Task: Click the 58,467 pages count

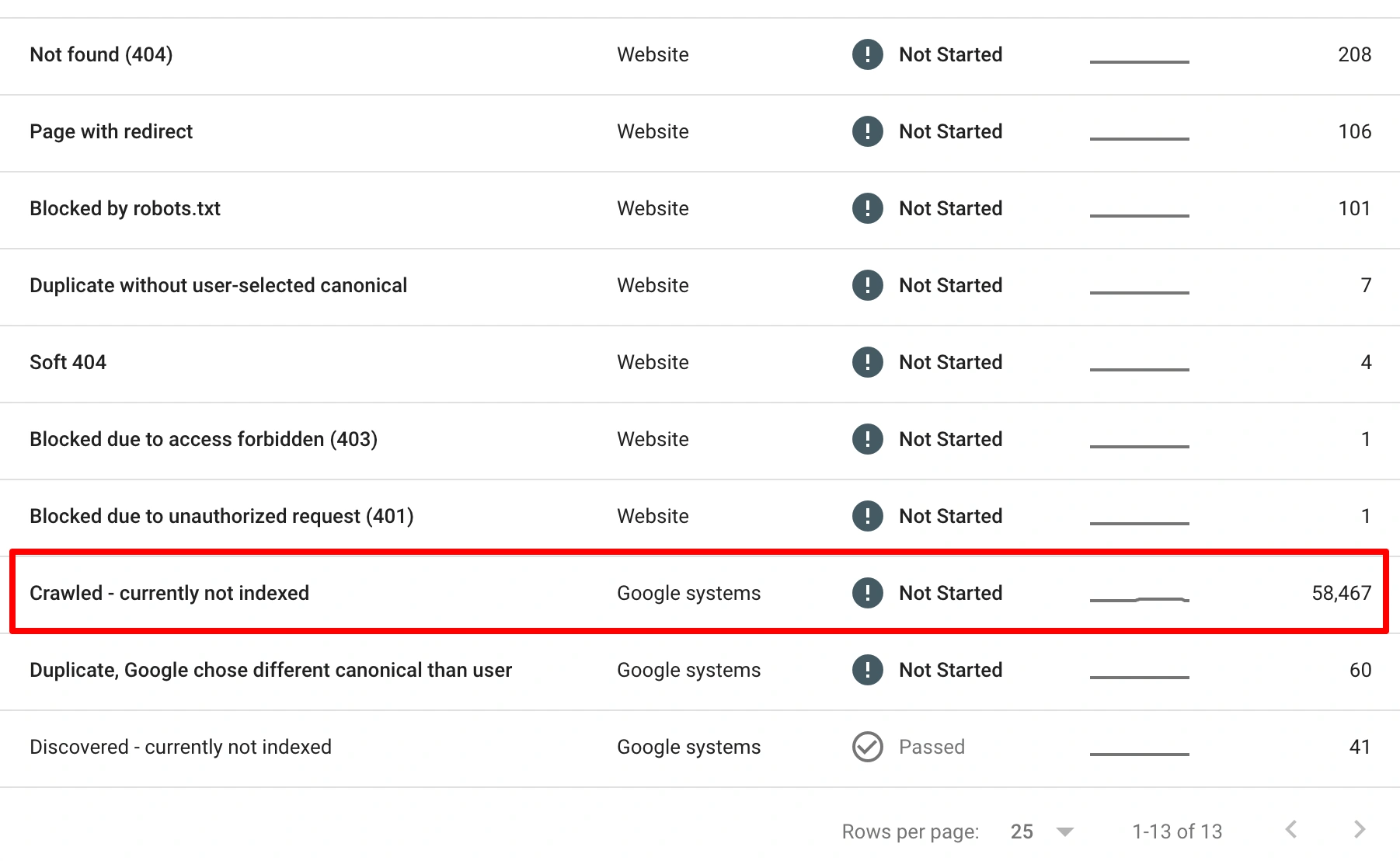Action: pyautogui.click(x=1341, y=593)
